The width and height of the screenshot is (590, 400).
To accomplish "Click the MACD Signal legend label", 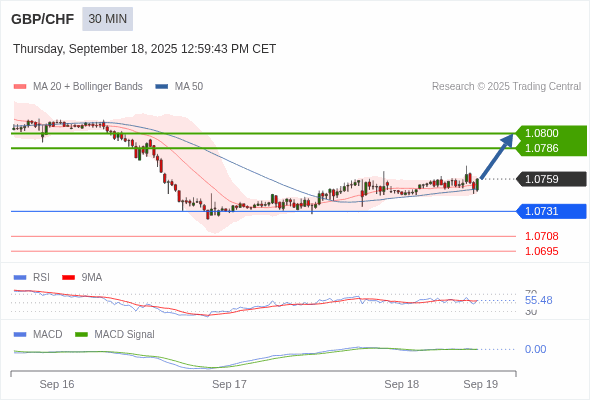I will click(x=125, y=335).
